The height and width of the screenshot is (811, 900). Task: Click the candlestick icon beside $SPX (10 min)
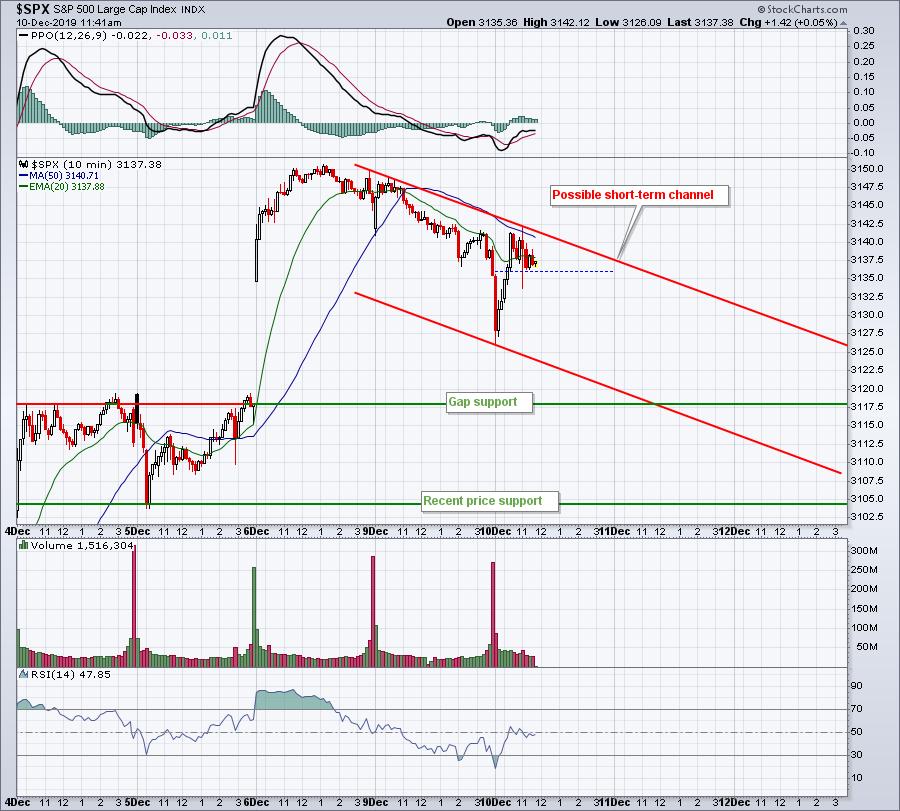pos(24,164)
